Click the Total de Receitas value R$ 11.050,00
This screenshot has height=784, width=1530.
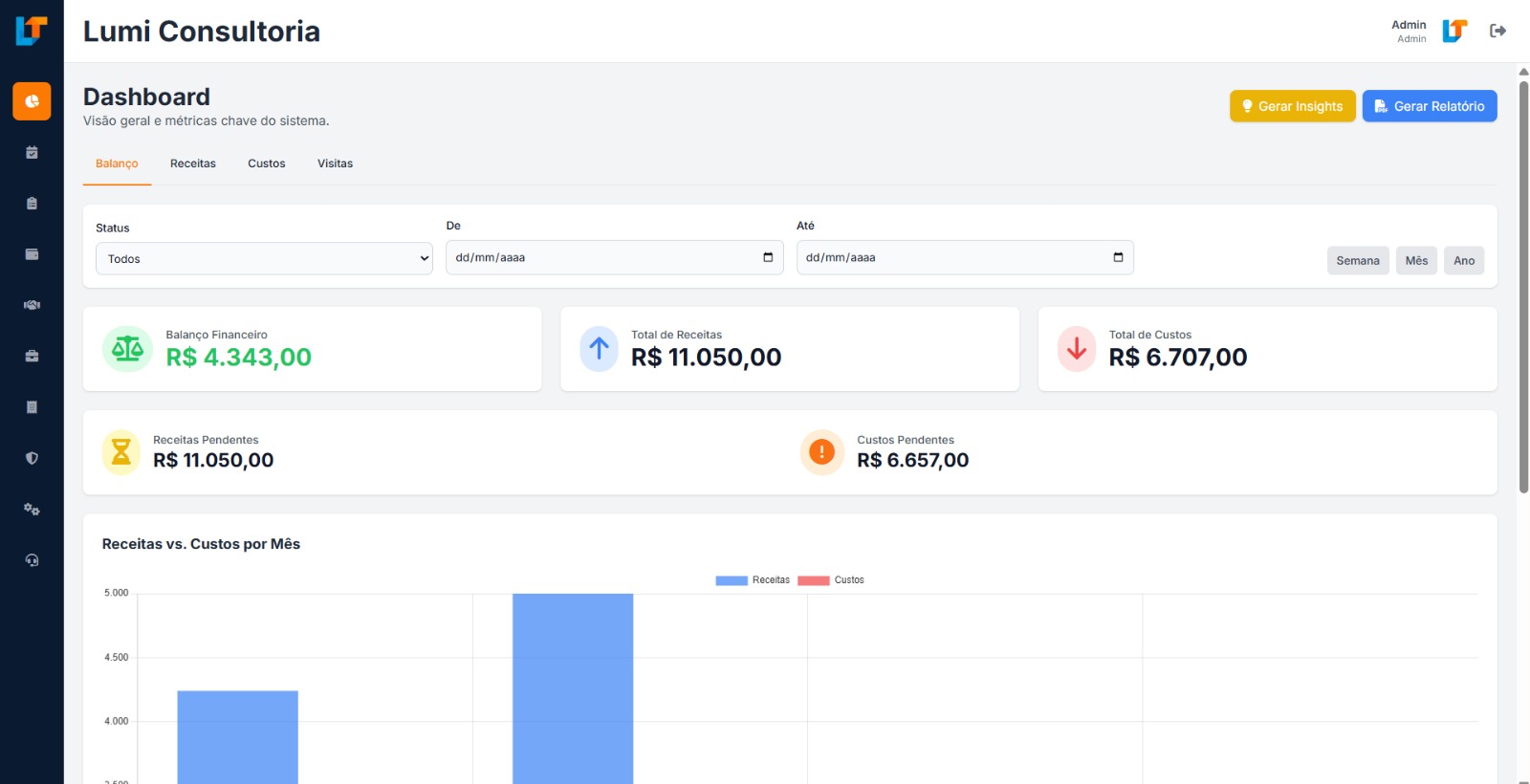pyautogui.click(x=707, y=358)
